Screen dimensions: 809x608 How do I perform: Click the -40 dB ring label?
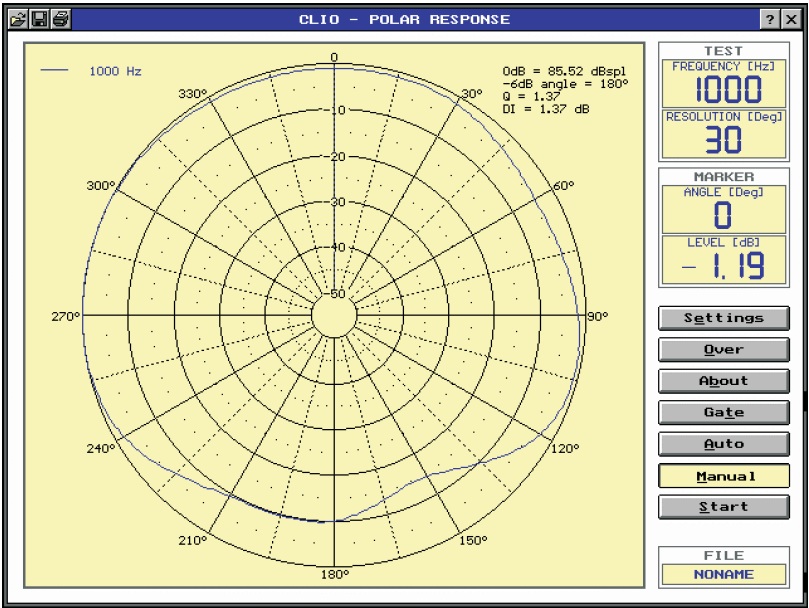coord(336,247)
